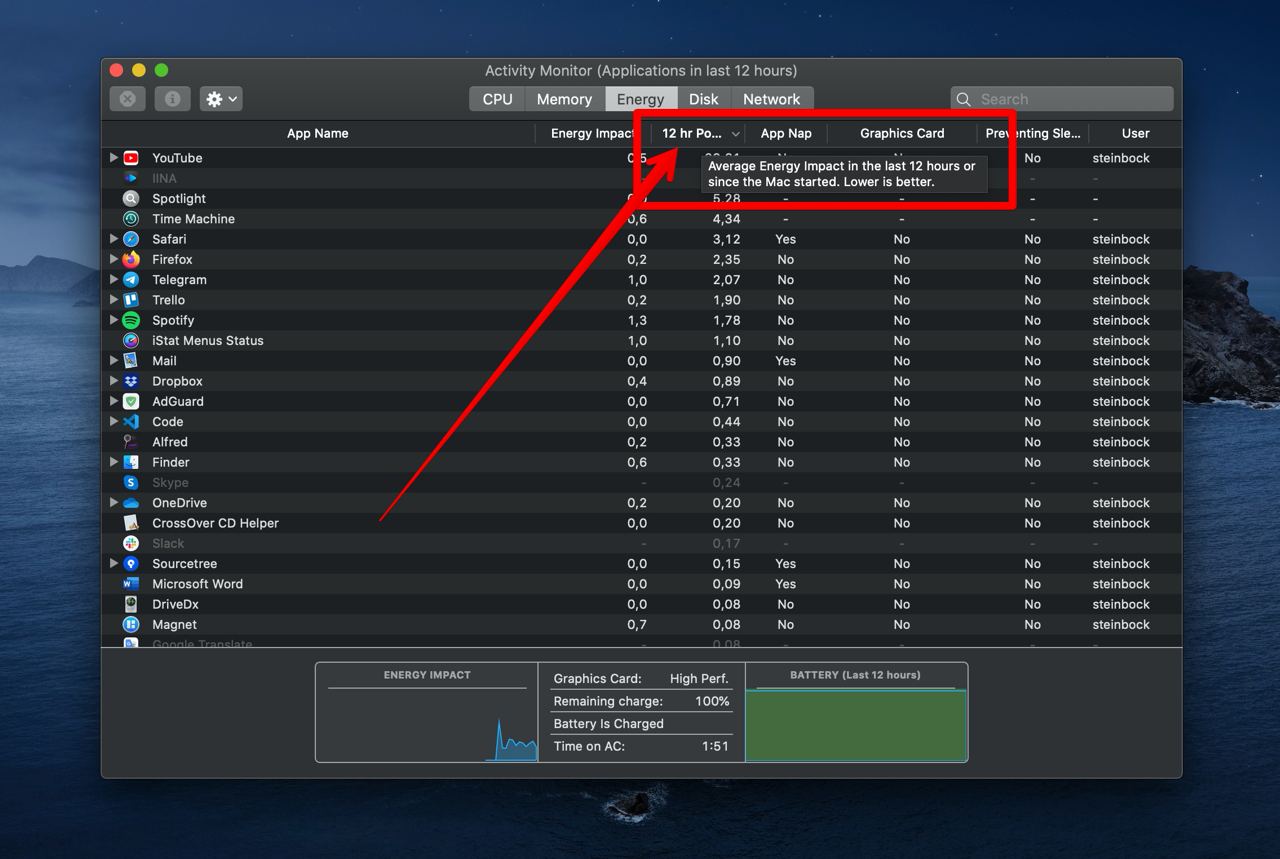Expand the Sourcetree process row
This screenshot has height=859, width=1280.
point(114,564)
